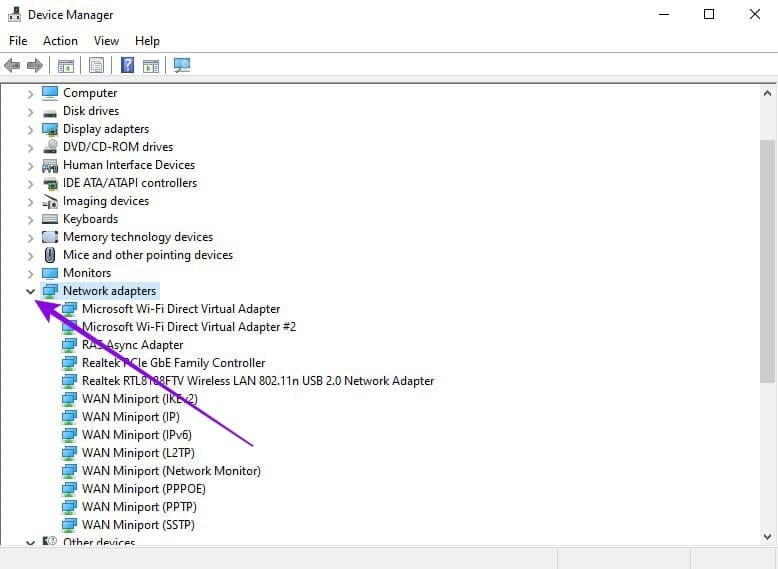
Task: Click the Back arrow toolbar icon
Action: click(12, 65)
